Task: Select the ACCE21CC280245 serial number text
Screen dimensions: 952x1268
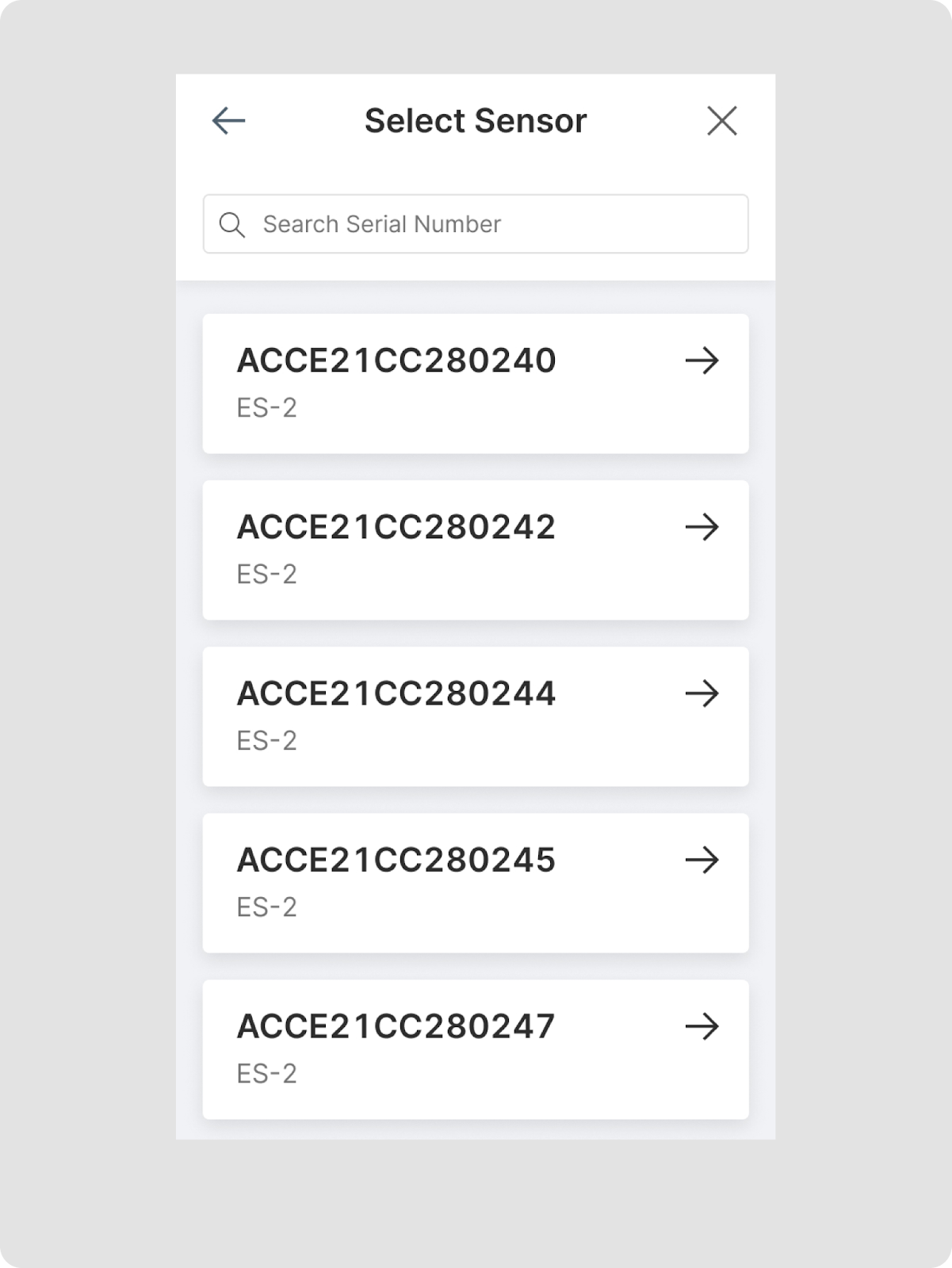Action: click(396, 860)
